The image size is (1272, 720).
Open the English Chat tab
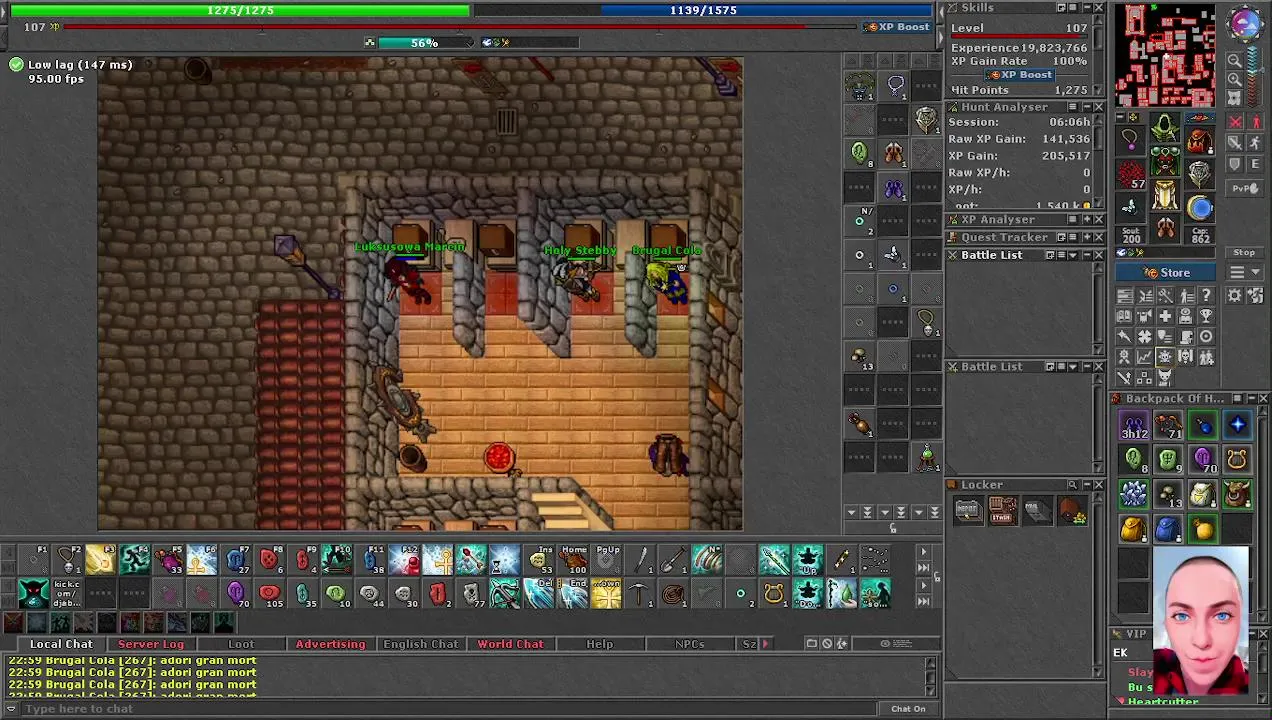[x=420, y=644]
